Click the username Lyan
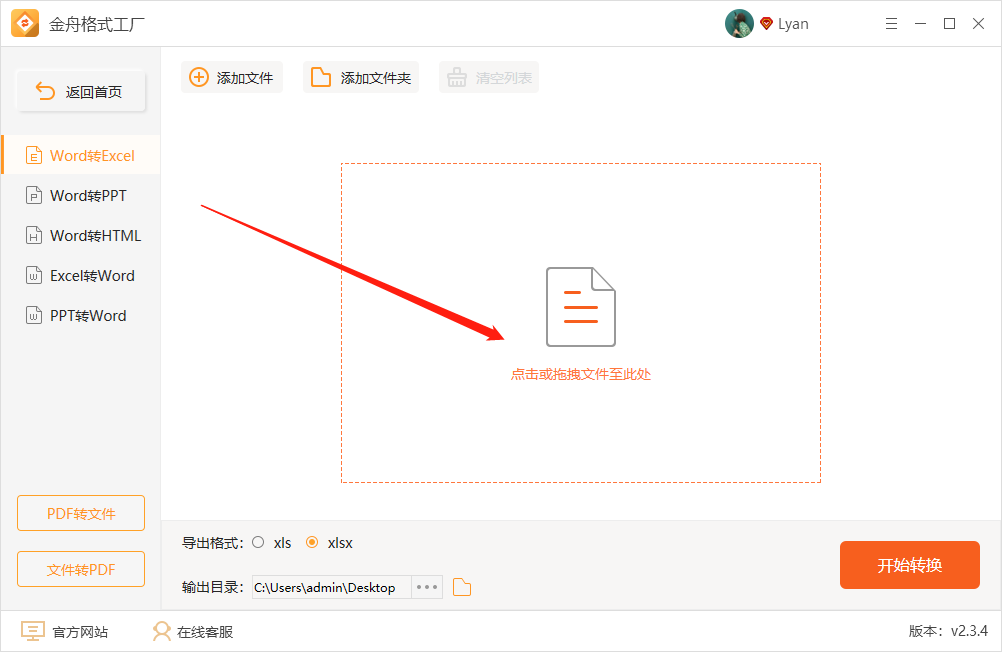Image resolution: width=1002 pixels, height=652 pixels. [x=793, y=24]
